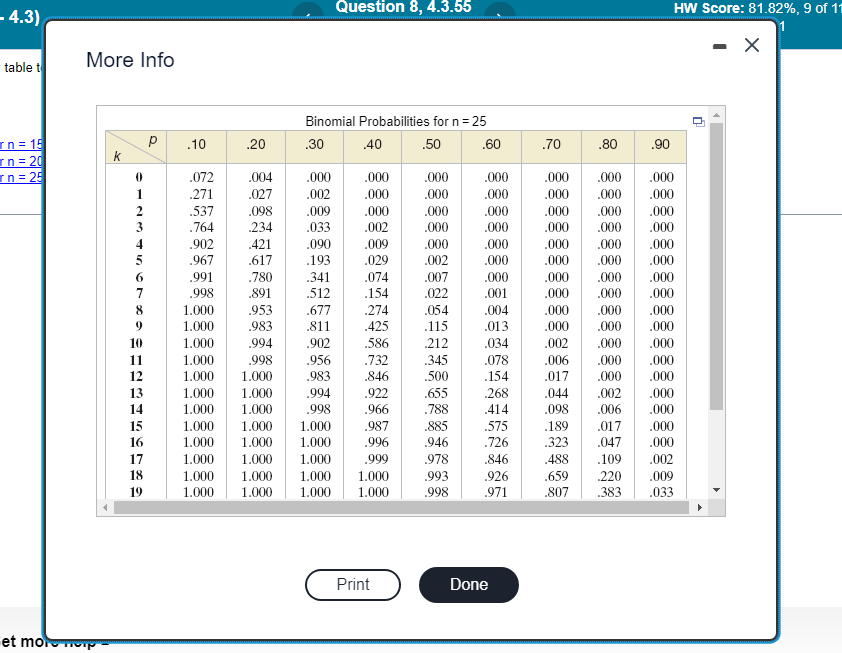The height and width of the screenshot is (653, 842).
Task: Go to the previous question arrow
Action: 308,9
